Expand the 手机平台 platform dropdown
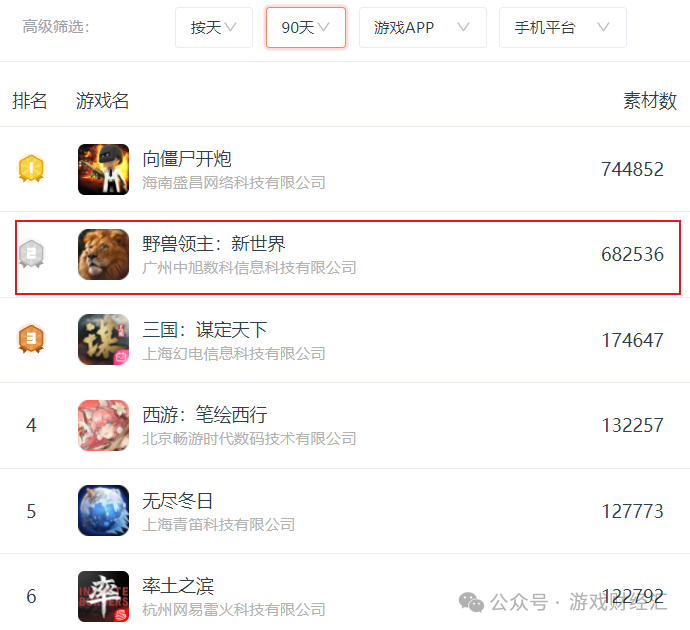 [562, 27]
